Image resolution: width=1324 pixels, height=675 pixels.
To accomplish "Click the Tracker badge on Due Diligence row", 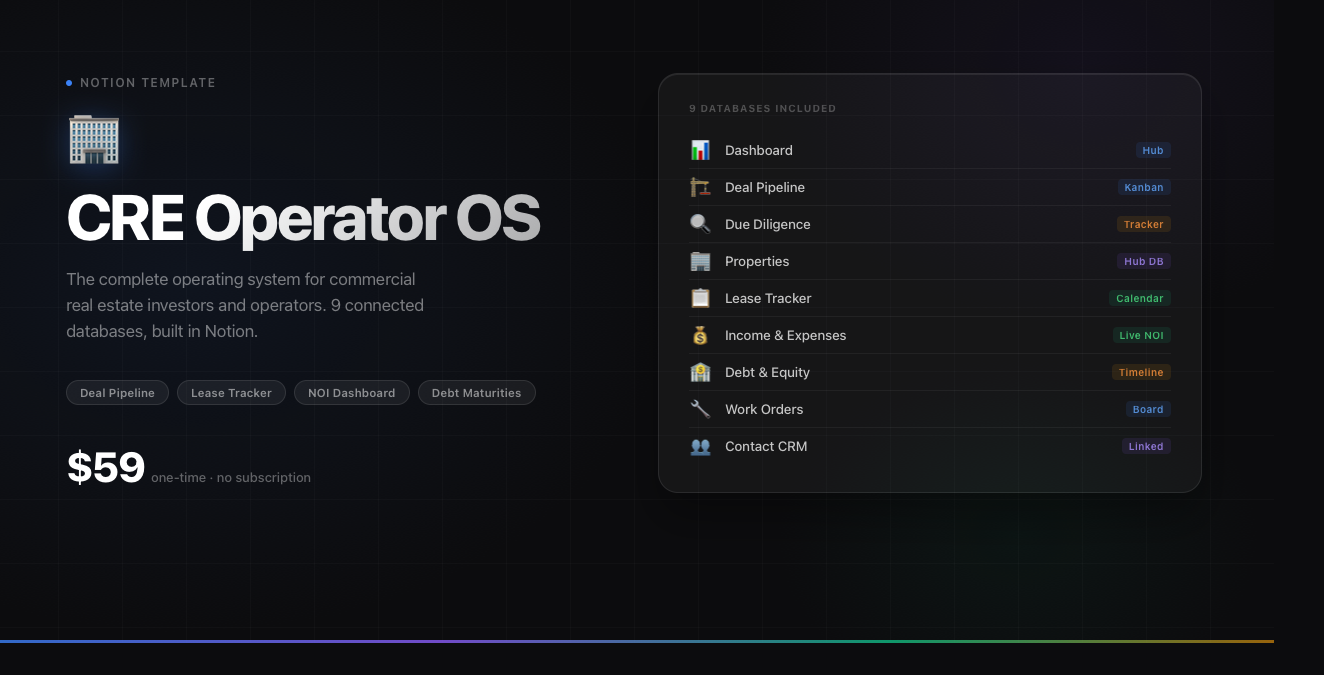I will (x=1144, y=224).
